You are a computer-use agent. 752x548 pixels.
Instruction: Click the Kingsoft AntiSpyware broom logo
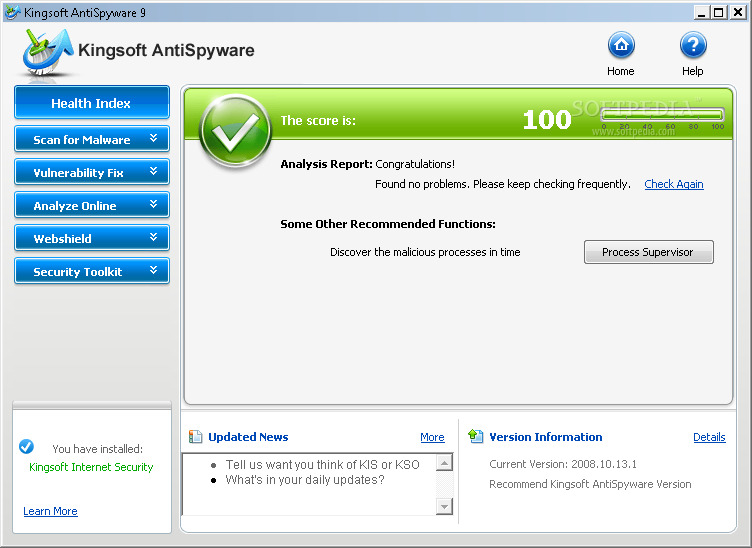[x=47, y=52]
